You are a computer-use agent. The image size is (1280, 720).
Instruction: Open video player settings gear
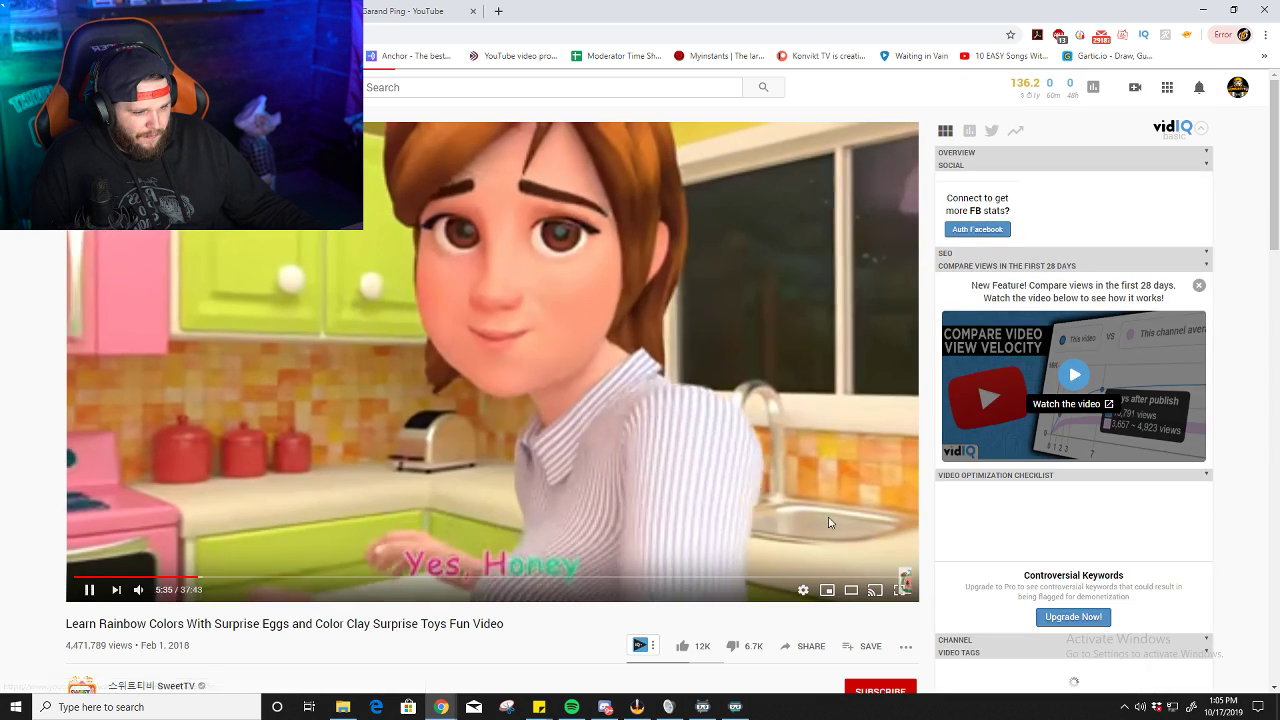[803, 590]
